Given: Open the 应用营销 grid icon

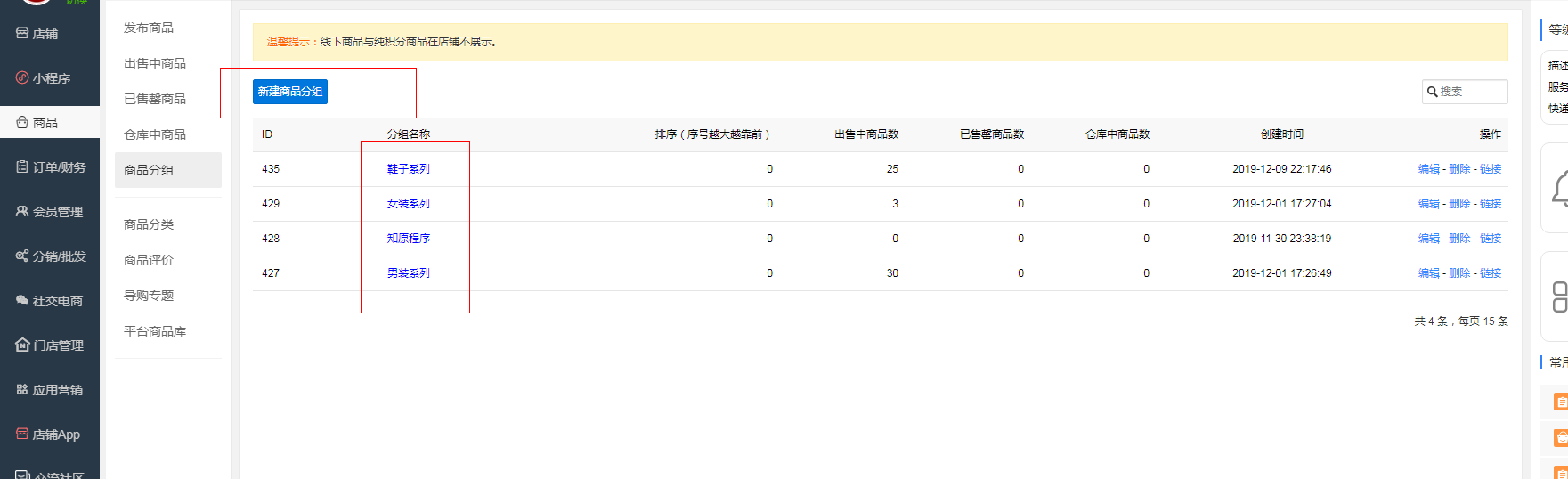Looking at the screenshot, I should click(22, 389).
